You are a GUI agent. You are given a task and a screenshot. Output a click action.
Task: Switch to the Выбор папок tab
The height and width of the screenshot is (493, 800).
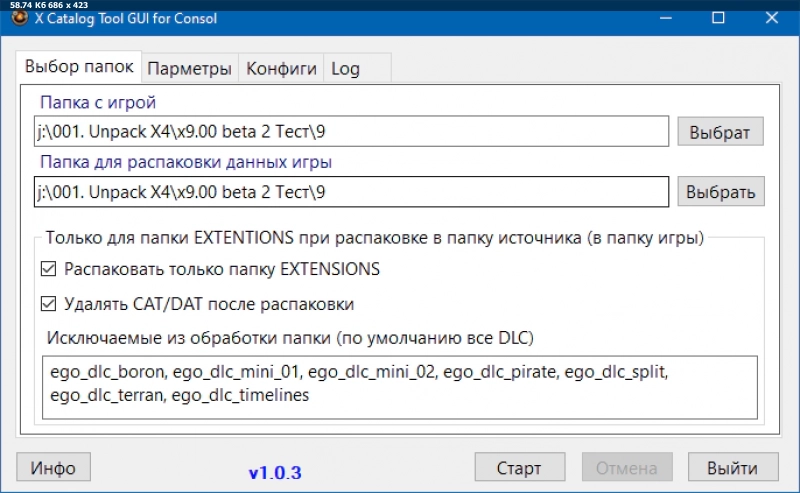point(78,67)
